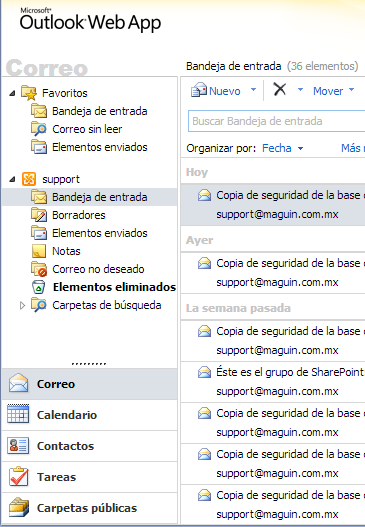Viewport: 365px width, 527px height.
Task: Click the Elementos eliminados recycle bin icon
Action: 38,287
